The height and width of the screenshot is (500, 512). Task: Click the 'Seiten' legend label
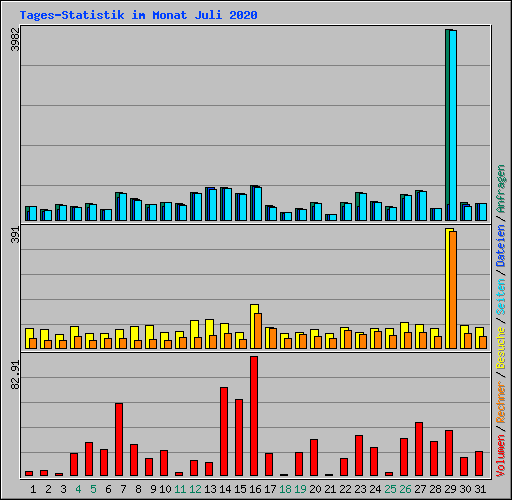point(501,297)
